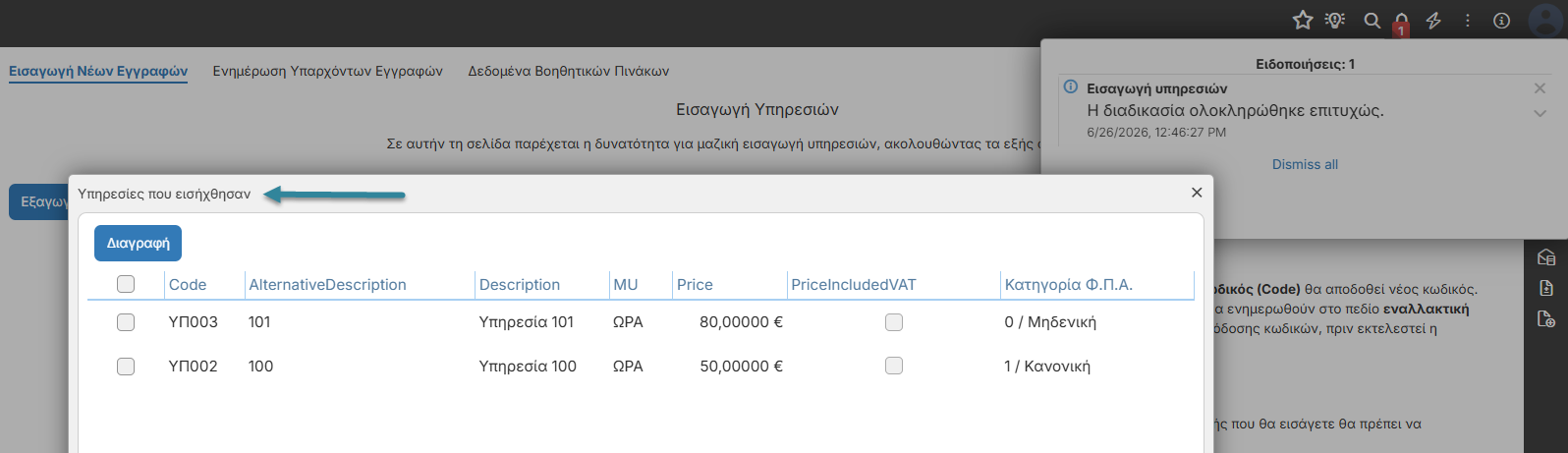Click the Dismiss all link
Image resolution: width=1568 pixels, height=453 pixels.
[x=1305, y=164]
